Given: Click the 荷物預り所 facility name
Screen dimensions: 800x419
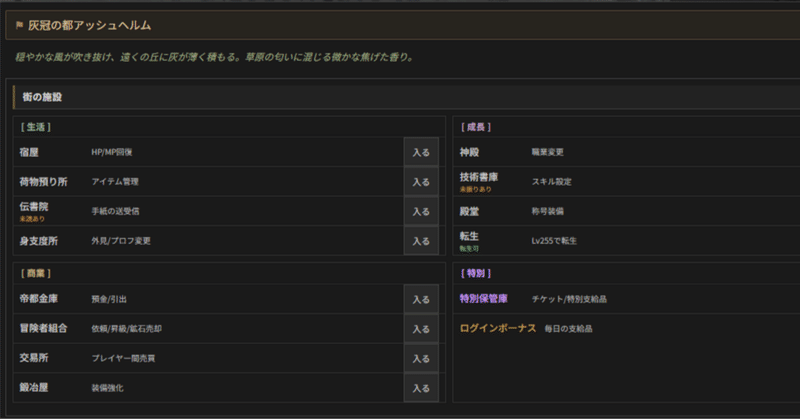Looking at the screenshot, I should coord(43,182).
